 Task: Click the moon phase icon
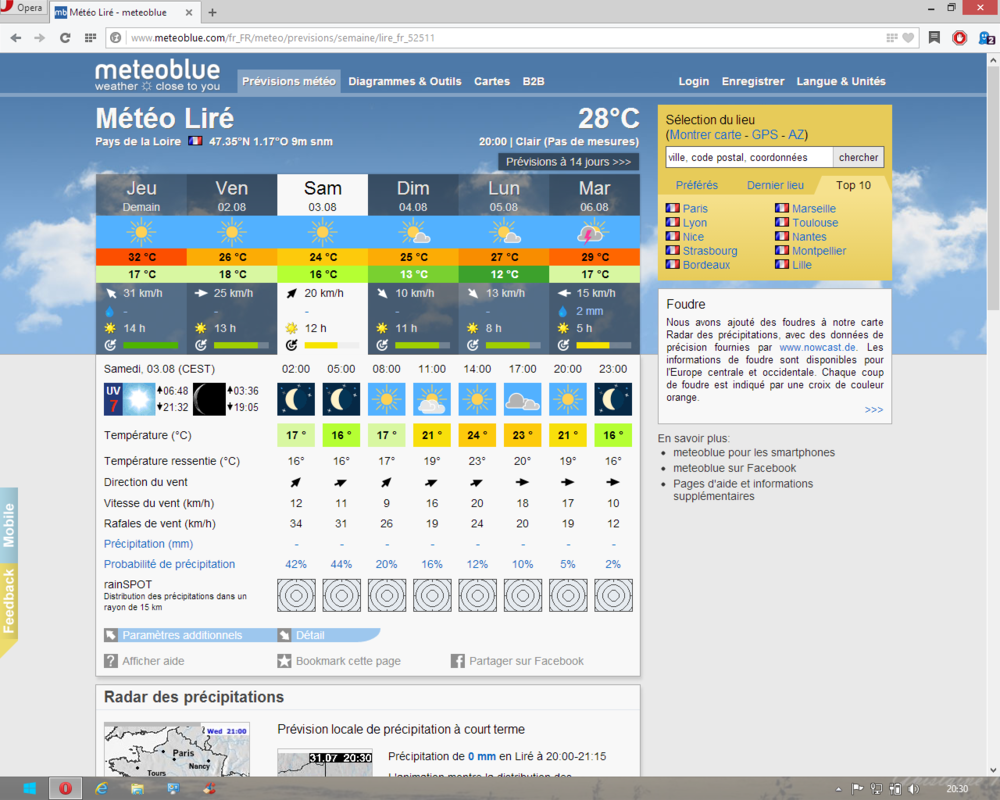(x=209, y=399)
